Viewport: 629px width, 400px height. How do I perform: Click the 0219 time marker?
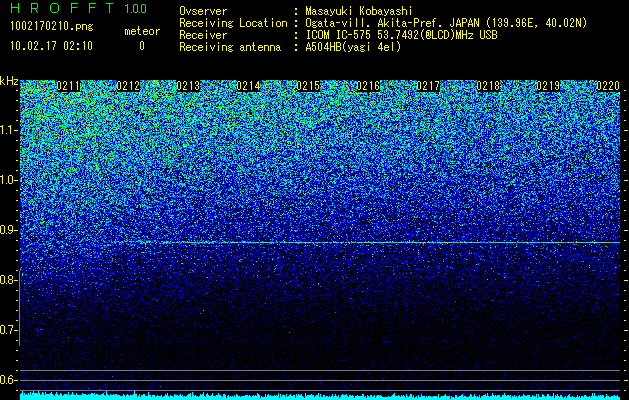point(548,86)
